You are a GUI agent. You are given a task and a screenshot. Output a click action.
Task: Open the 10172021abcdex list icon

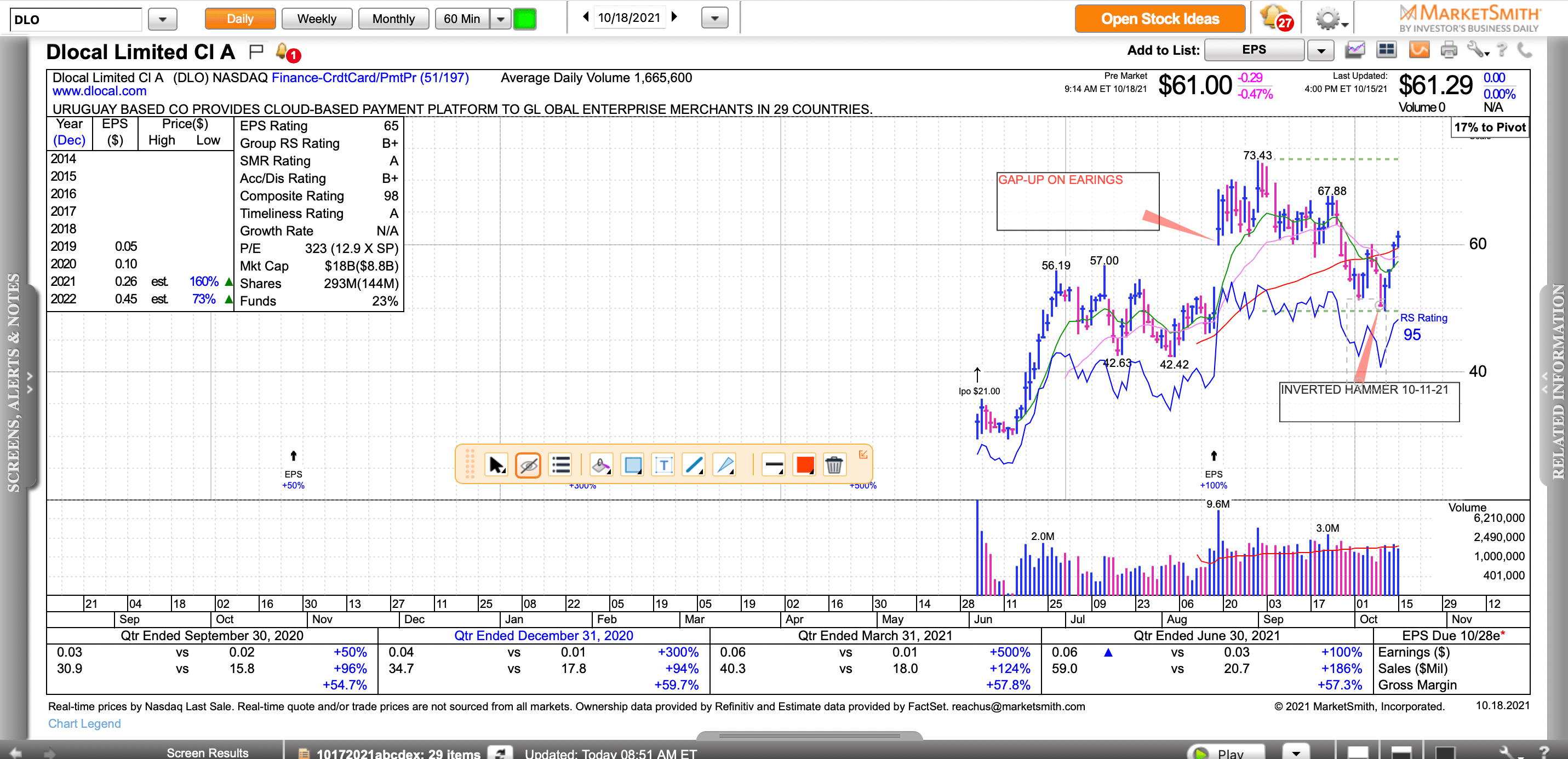[304, 754]
